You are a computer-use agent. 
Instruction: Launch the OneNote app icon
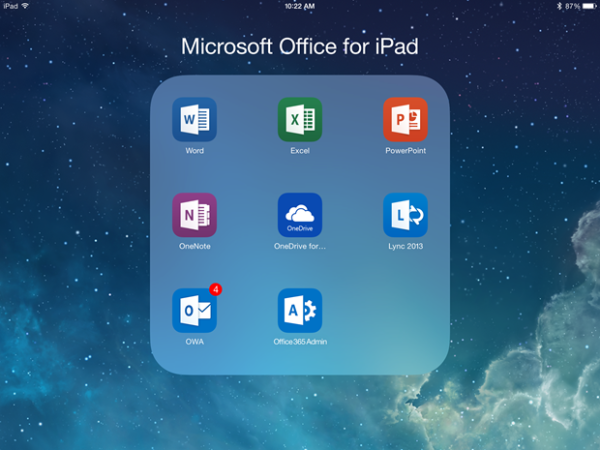click(194, 215)
